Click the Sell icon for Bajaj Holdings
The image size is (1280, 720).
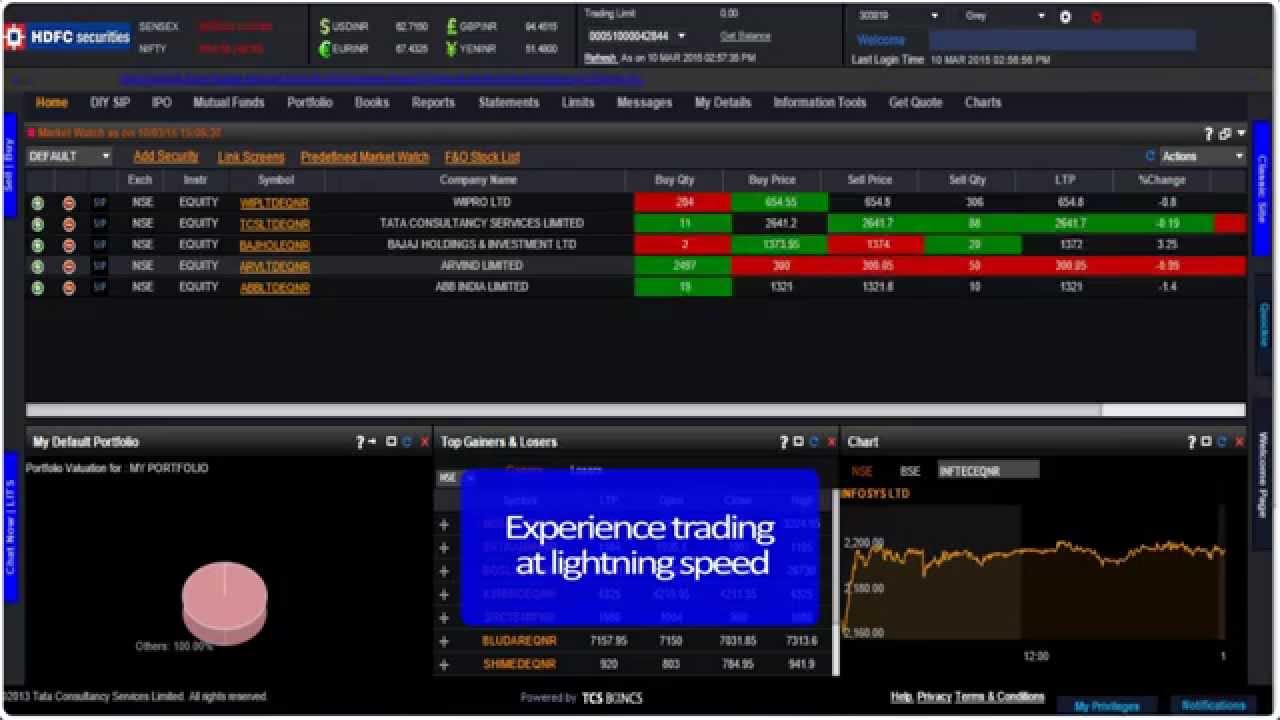click(x=69, y=245)
